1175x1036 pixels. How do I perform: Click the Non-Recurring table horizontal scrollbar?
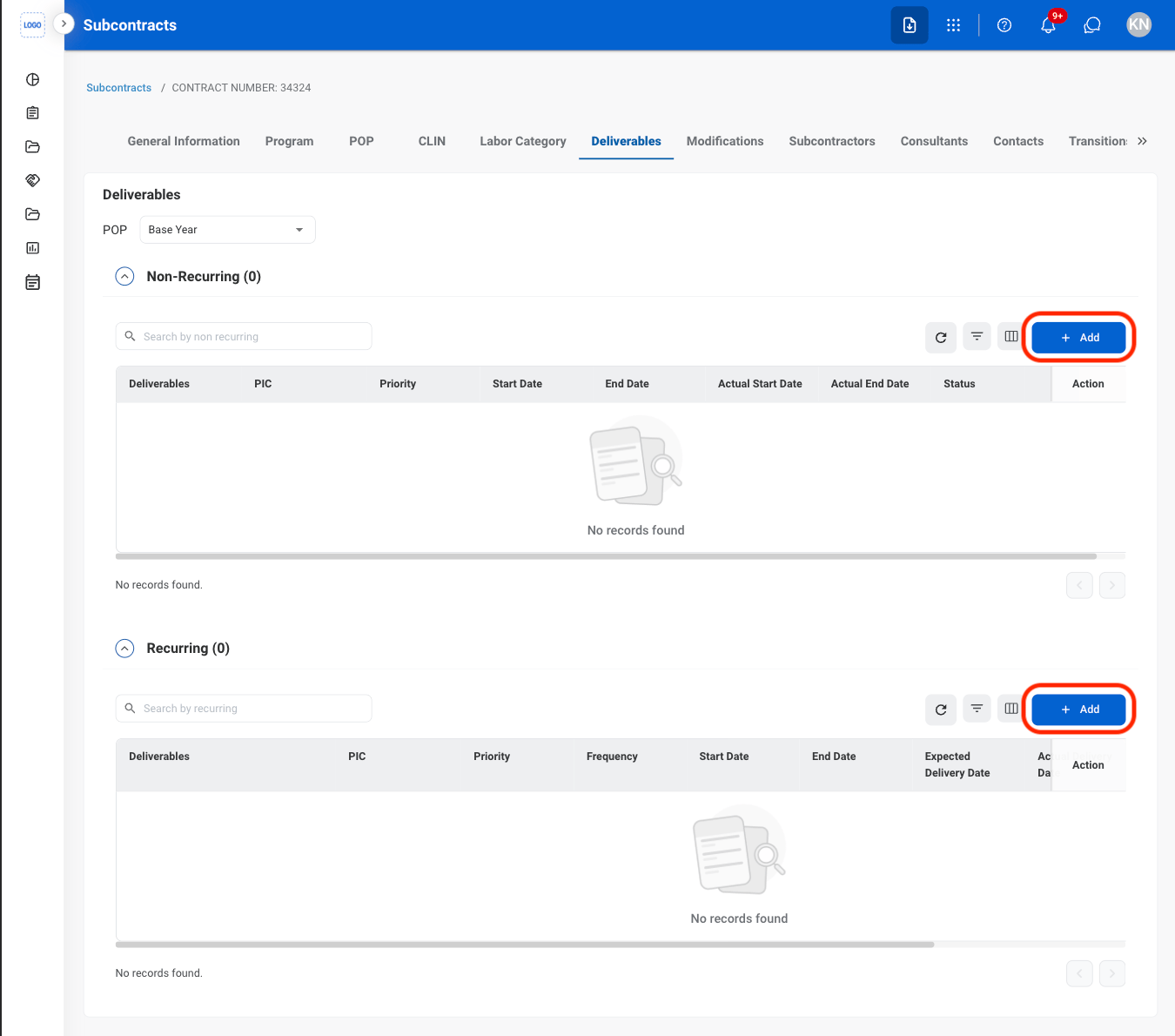[606, 556]
